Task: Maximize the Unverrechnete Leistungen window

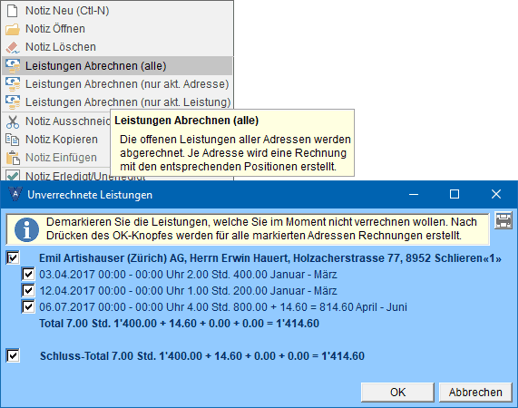Action: pyautogui.click(x=454, y=194)
